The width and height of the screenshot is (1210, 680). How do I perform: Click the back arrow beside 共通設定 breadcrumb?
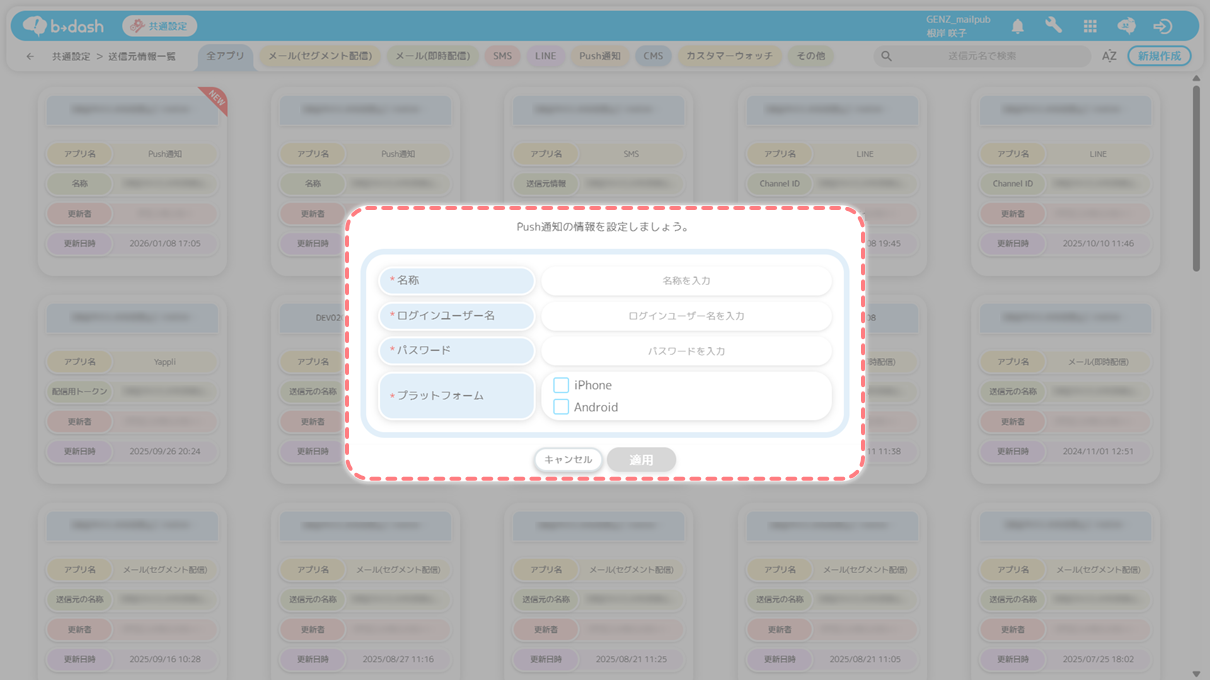coord(30,56)
